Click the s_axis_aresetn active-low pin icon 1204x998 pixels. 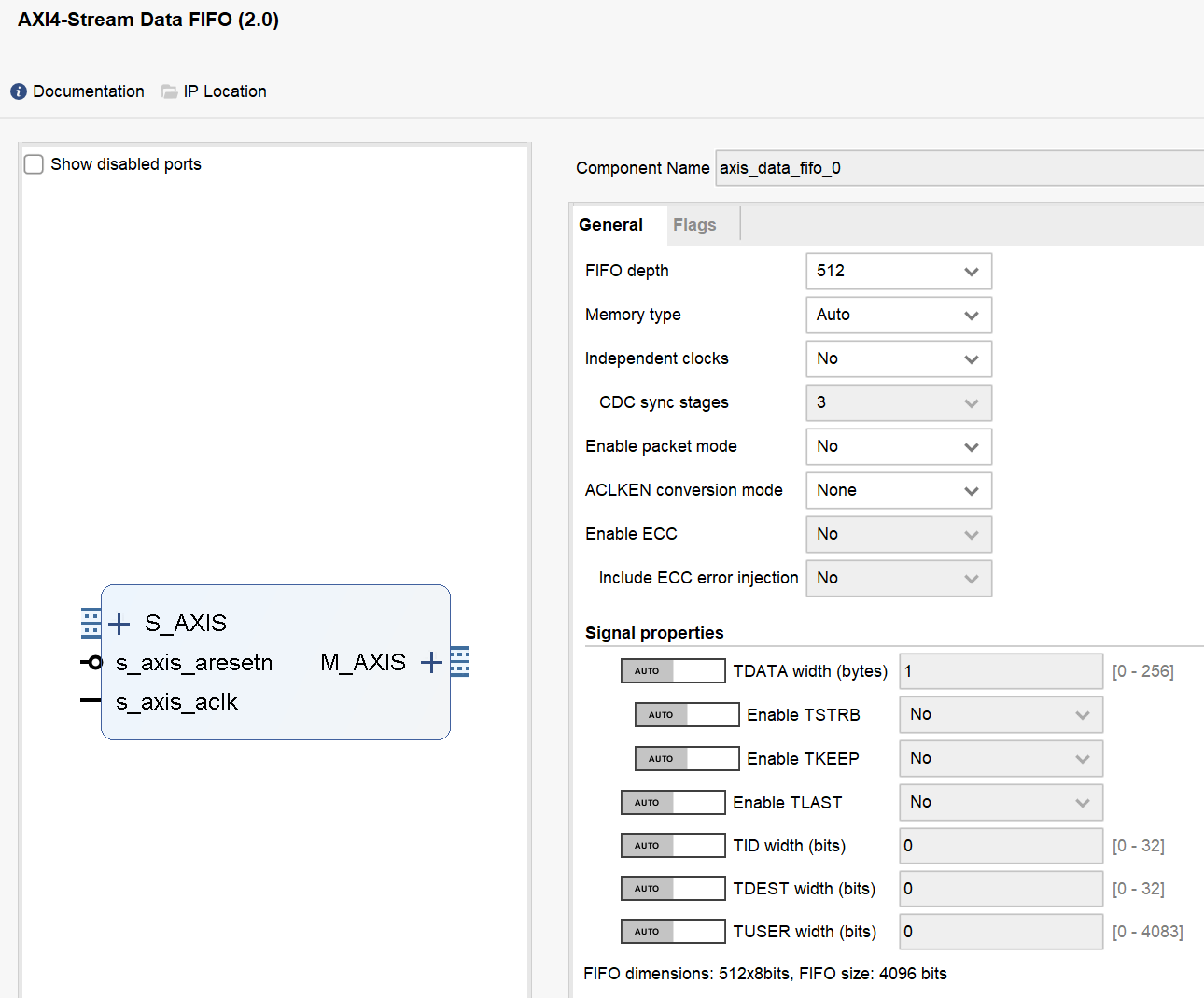(91, 662)
